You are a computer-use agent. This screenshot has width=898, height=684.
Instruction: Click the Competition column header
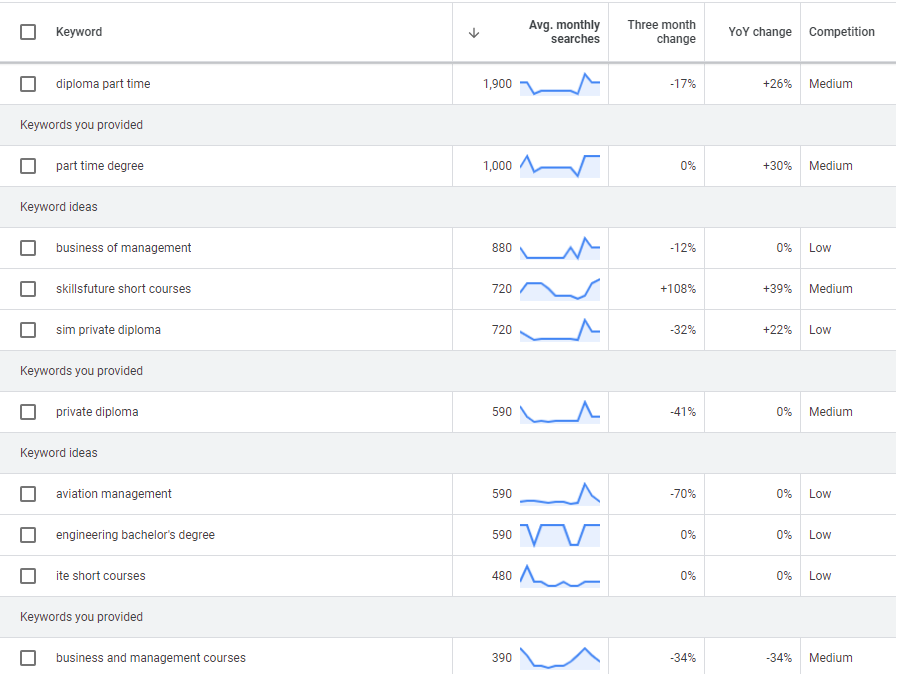[x=841, y=32]
